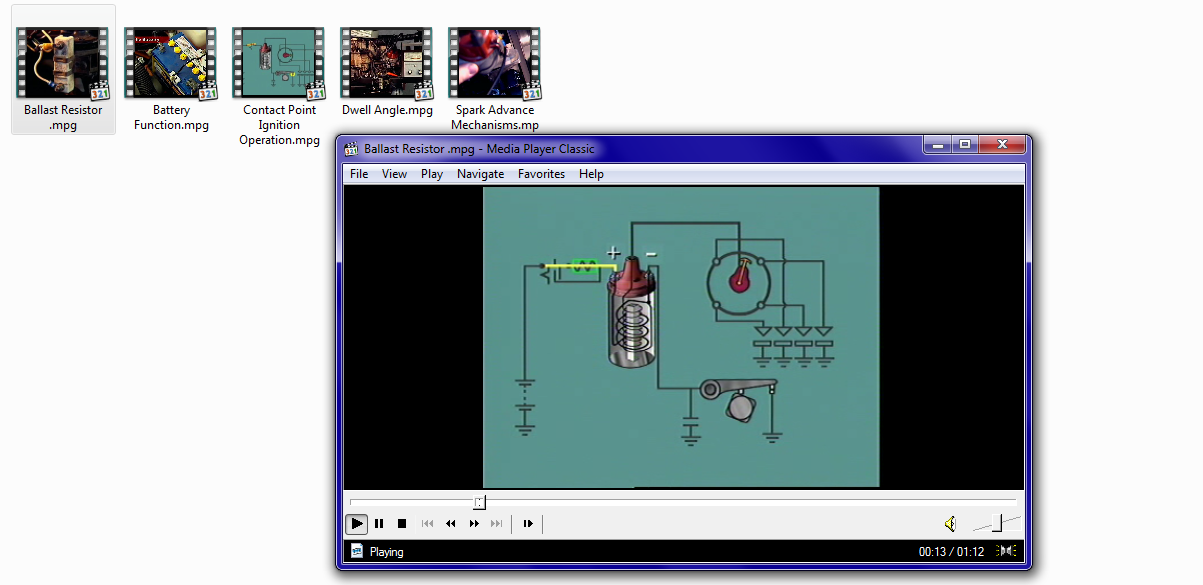Click the Ballast Resistor .mpg file name label
This screenshot has height=585, width=1203.
click(x=64, y=118)
